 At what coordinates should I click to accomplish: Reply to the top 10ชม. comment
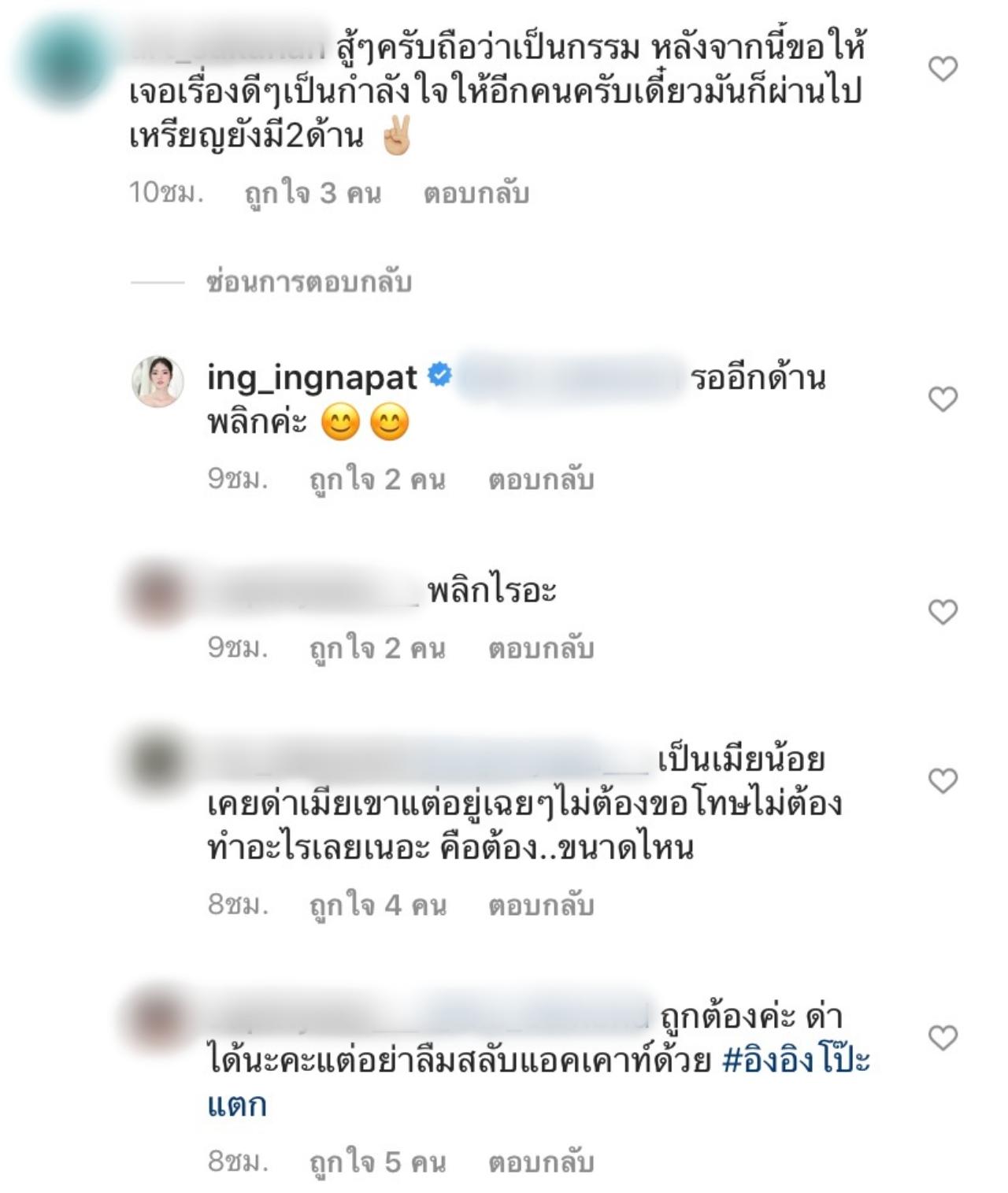[x=476, y=193]
